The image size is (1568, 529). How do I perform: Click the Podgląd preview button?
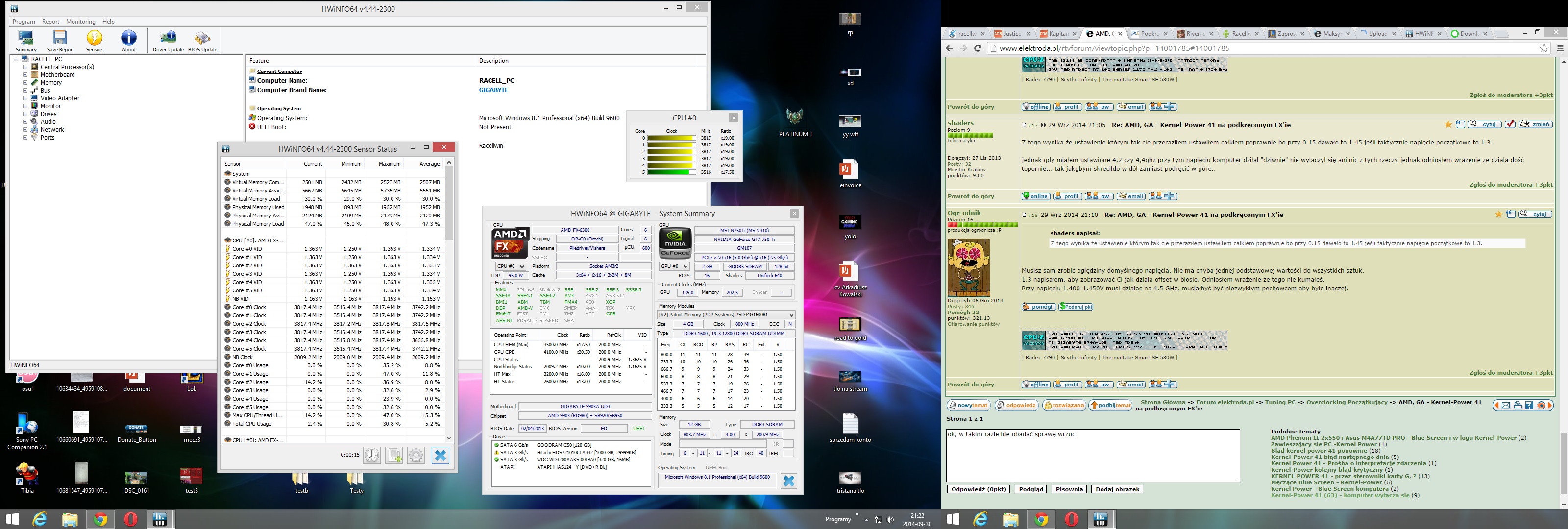point(1030,489)
